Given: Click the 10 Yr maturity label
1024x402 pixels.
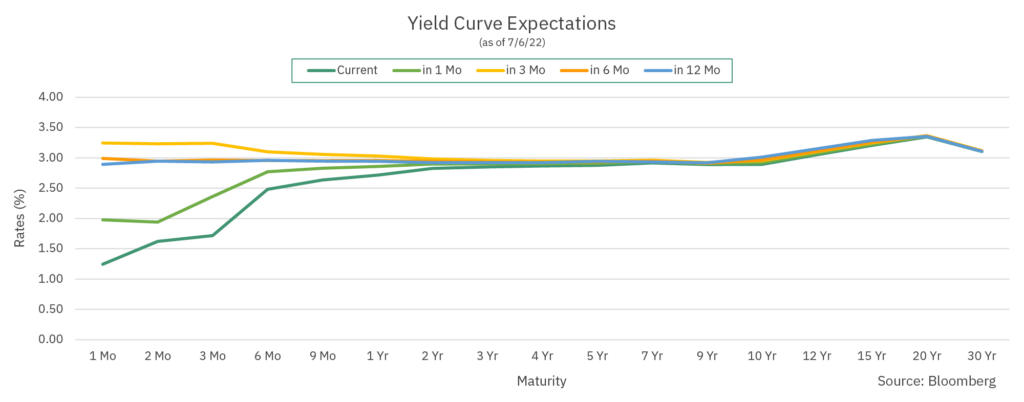Looking at the screenshot, I should (763, 356).
